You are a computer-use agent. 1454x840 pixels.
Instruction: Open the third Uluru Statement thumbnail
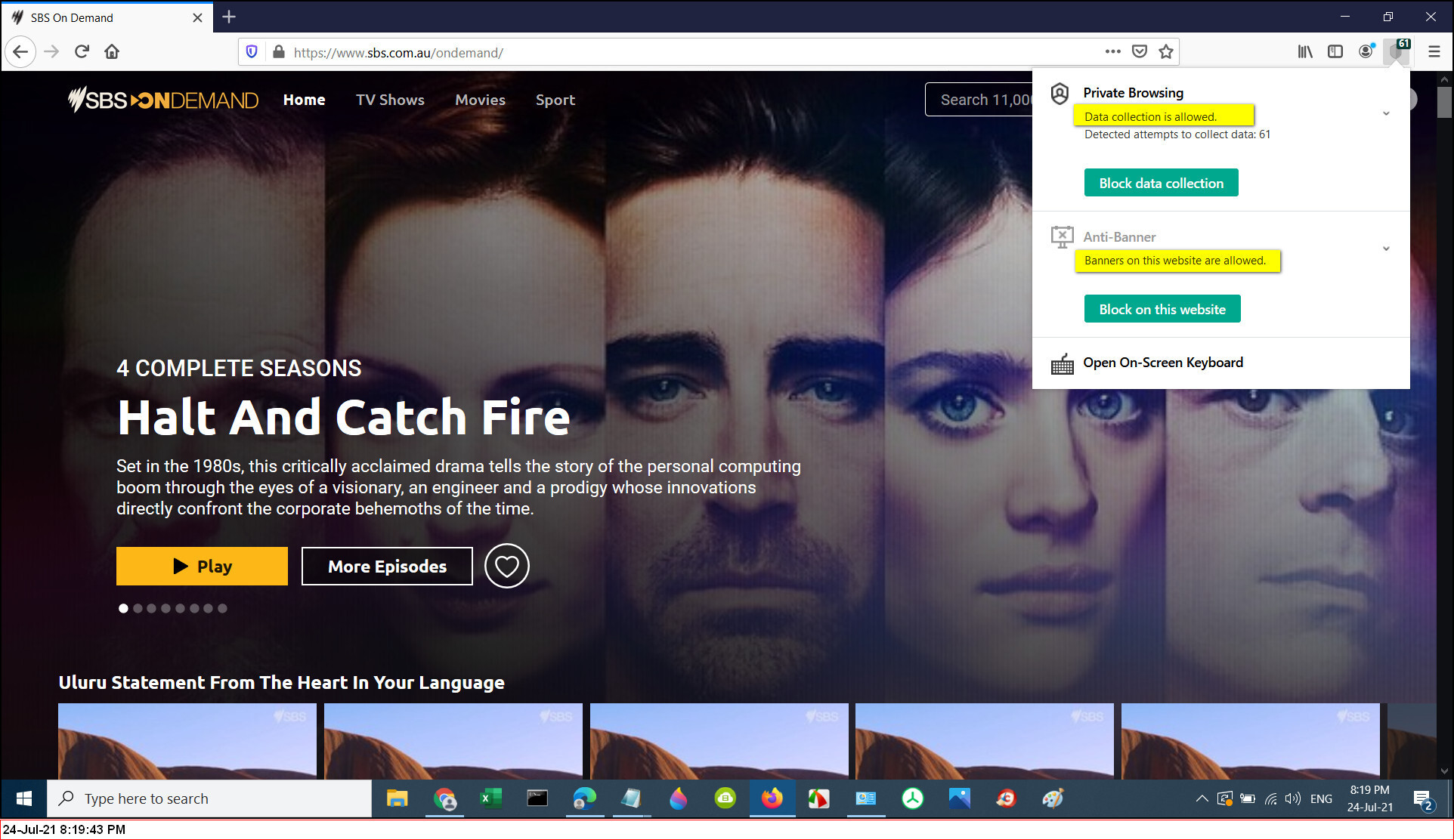pos(719,741)
